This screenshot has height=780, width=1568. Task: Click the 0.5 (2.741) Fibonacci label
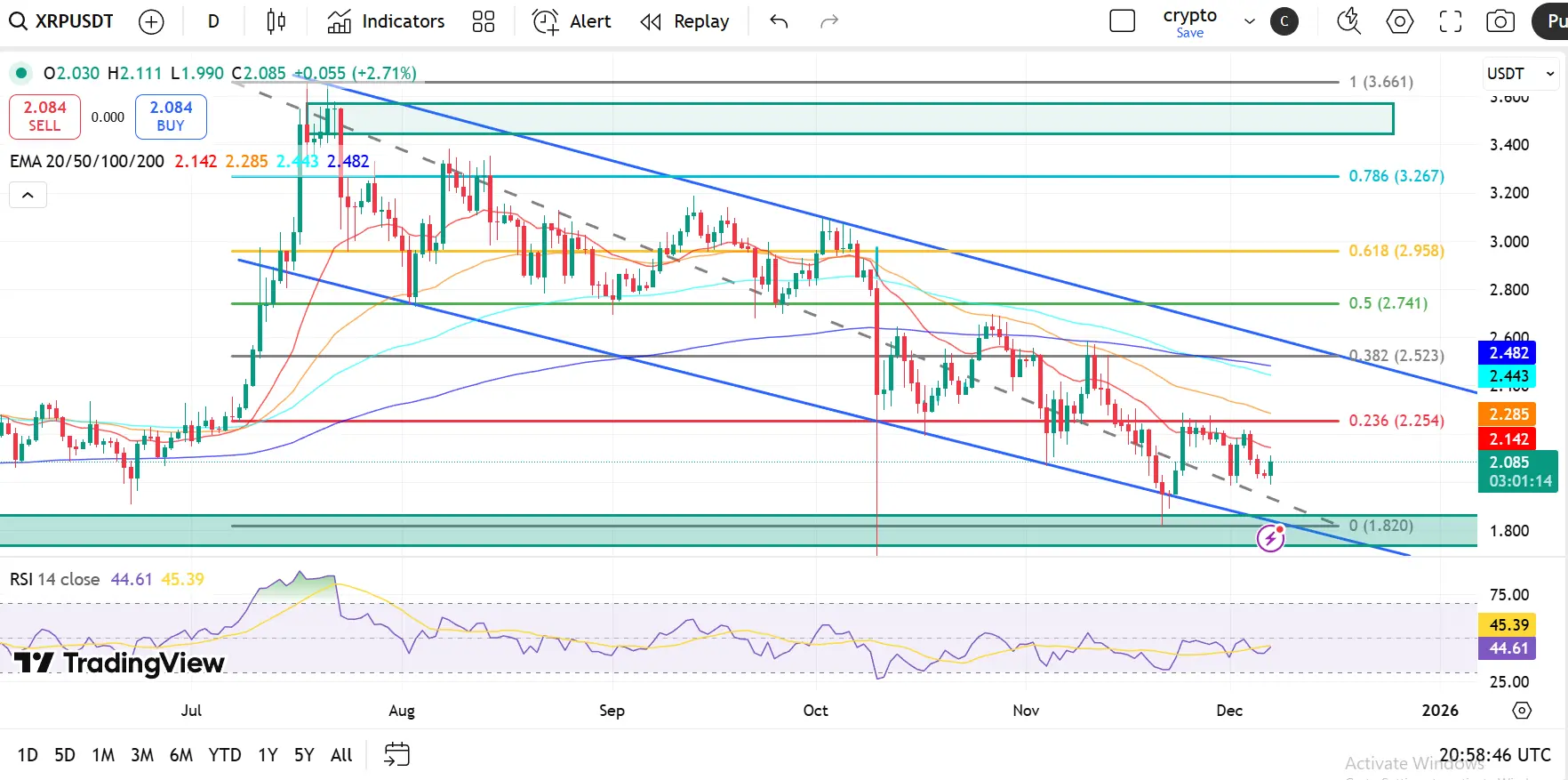(1388, 303)
